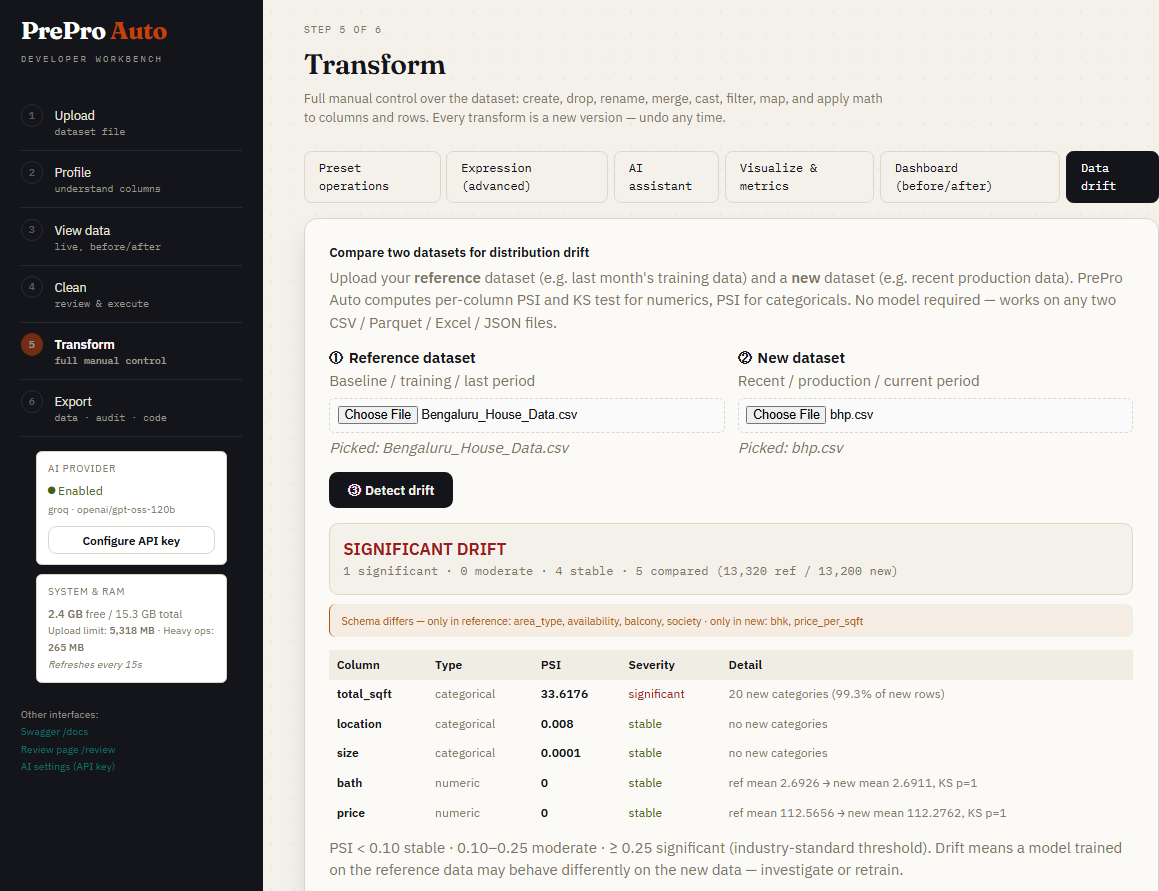Click the drift summary counts line
Image resolution: width=1159 pixels, height=891 pixels.
[620, 572]
